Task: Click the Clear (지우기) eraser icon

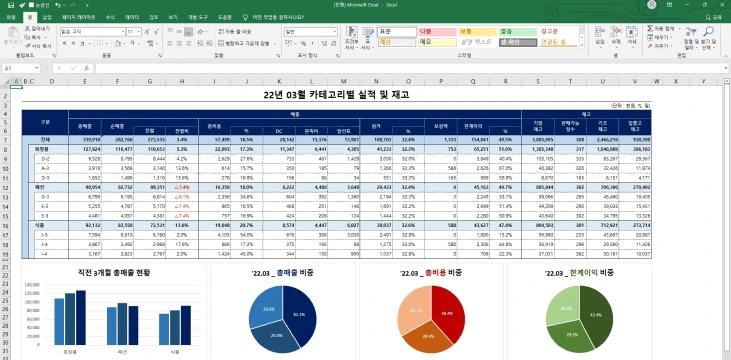Action: click(650, 46)
